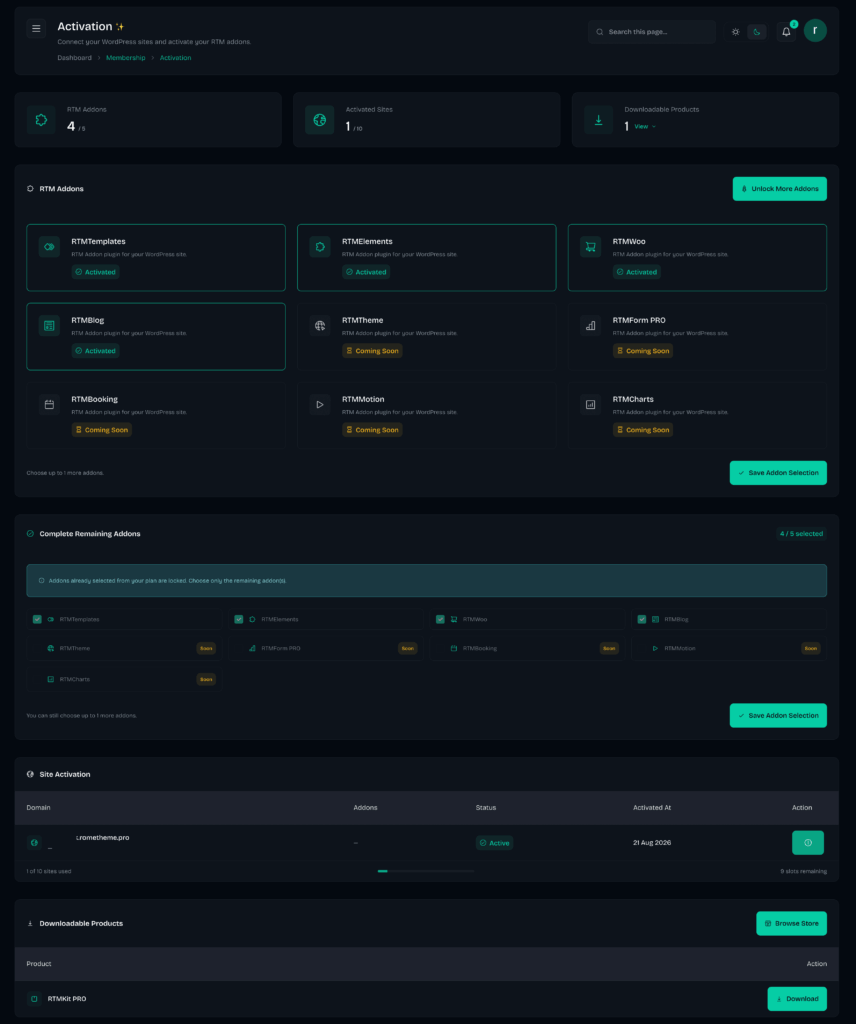Click the Downloadable Products heading download icon
Viewport: 856px width, 1024px height.
(x=30, y=923)
